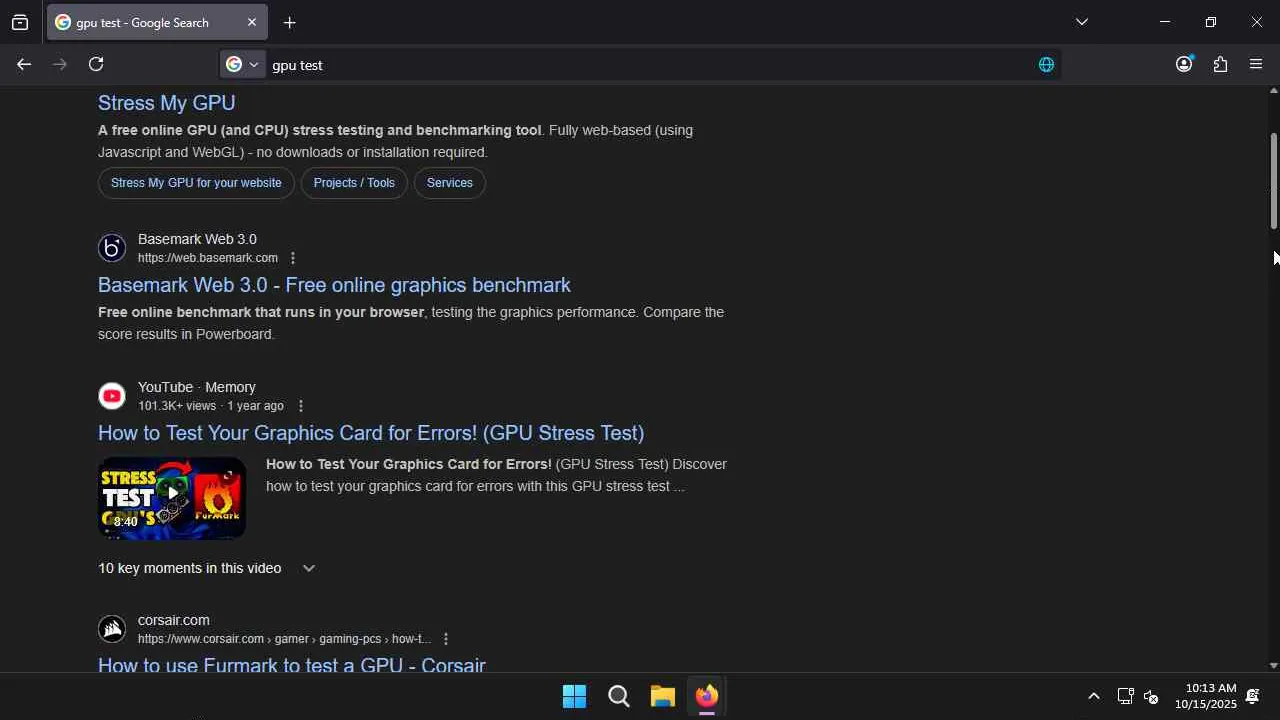Click the Firefox taskbar icon
The width and height of the screenshot is (1280, 720).
707,696
